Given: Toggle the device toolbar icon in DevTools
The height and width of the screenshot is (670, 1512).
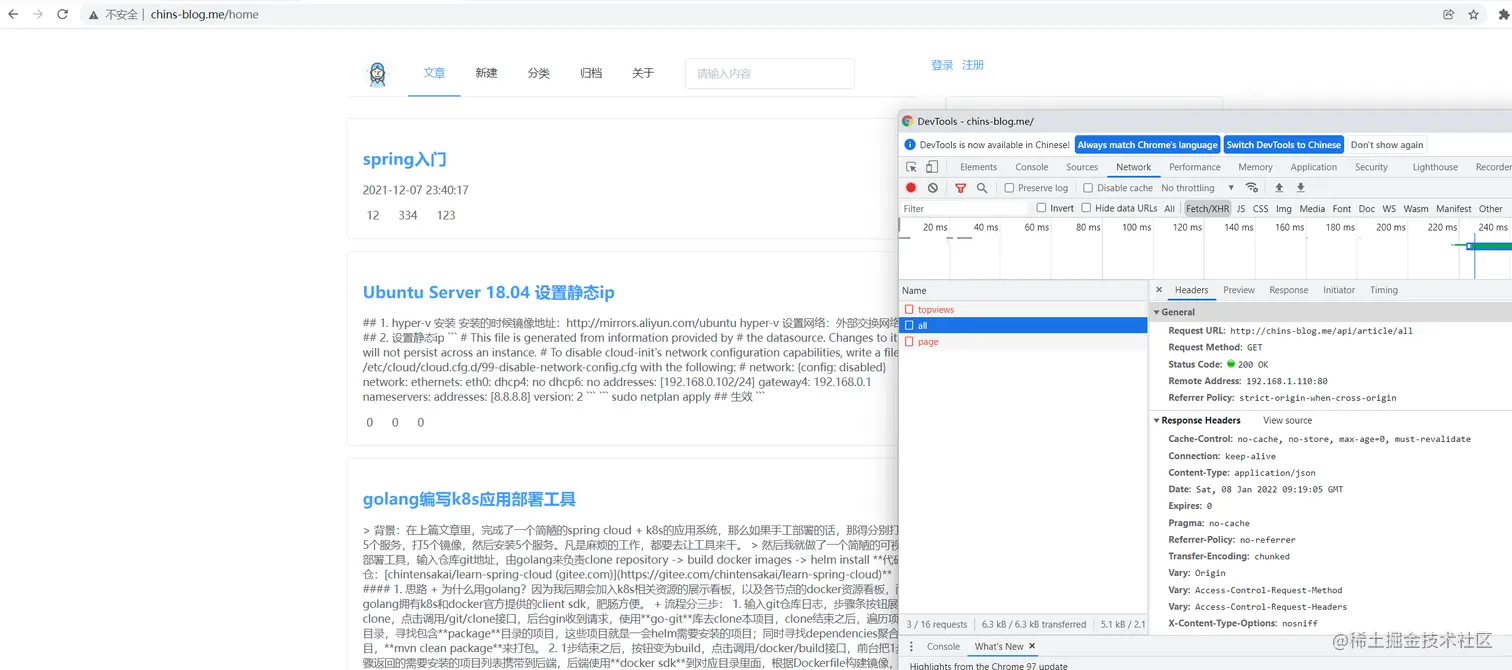Looking at the screenshot, I should pos(932,167).
